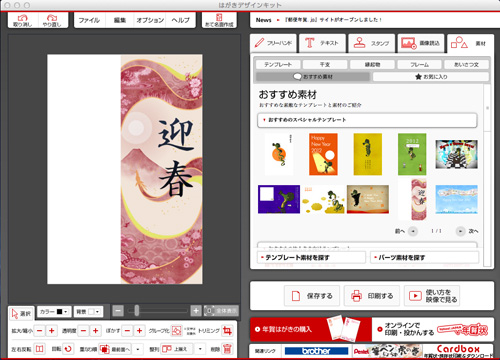Open the News headline link
This screenshot has width=500, height=360.
pos(333,20)
